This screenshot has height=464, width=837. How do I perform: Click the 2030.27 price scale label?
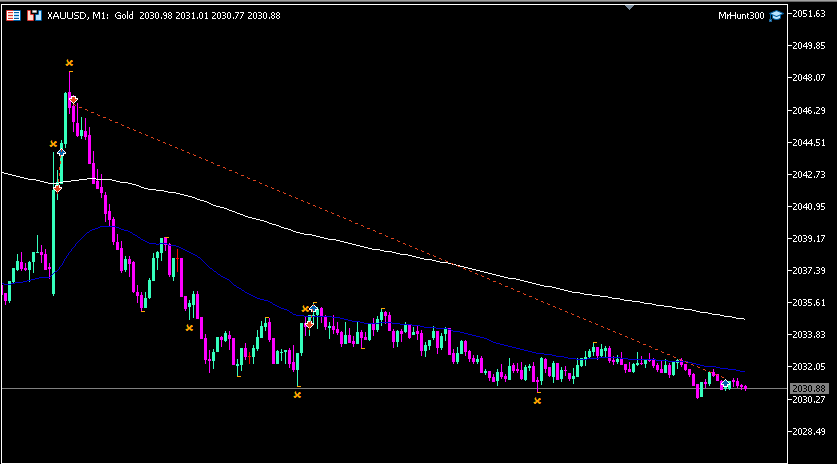[x=809, y=399]
